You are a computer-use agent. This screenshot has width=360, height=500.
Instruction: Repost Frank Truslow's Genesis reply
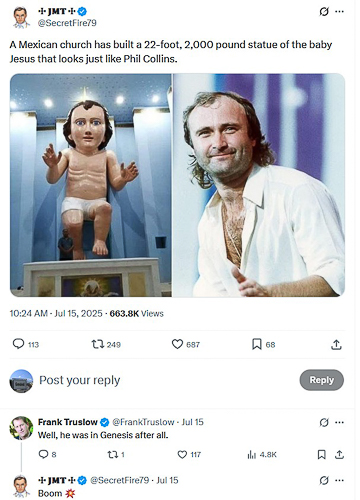[x=116, y=454]
